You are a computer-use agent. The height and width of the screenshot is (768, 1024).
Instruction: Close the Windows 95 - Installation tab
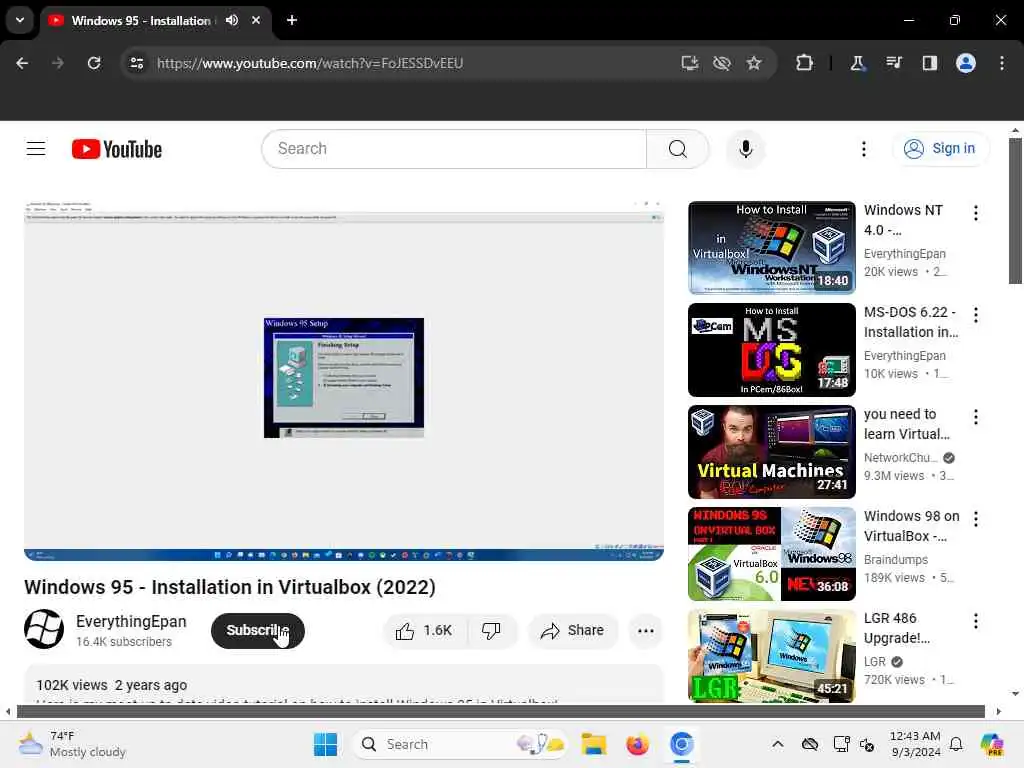[x=256, y=20]
